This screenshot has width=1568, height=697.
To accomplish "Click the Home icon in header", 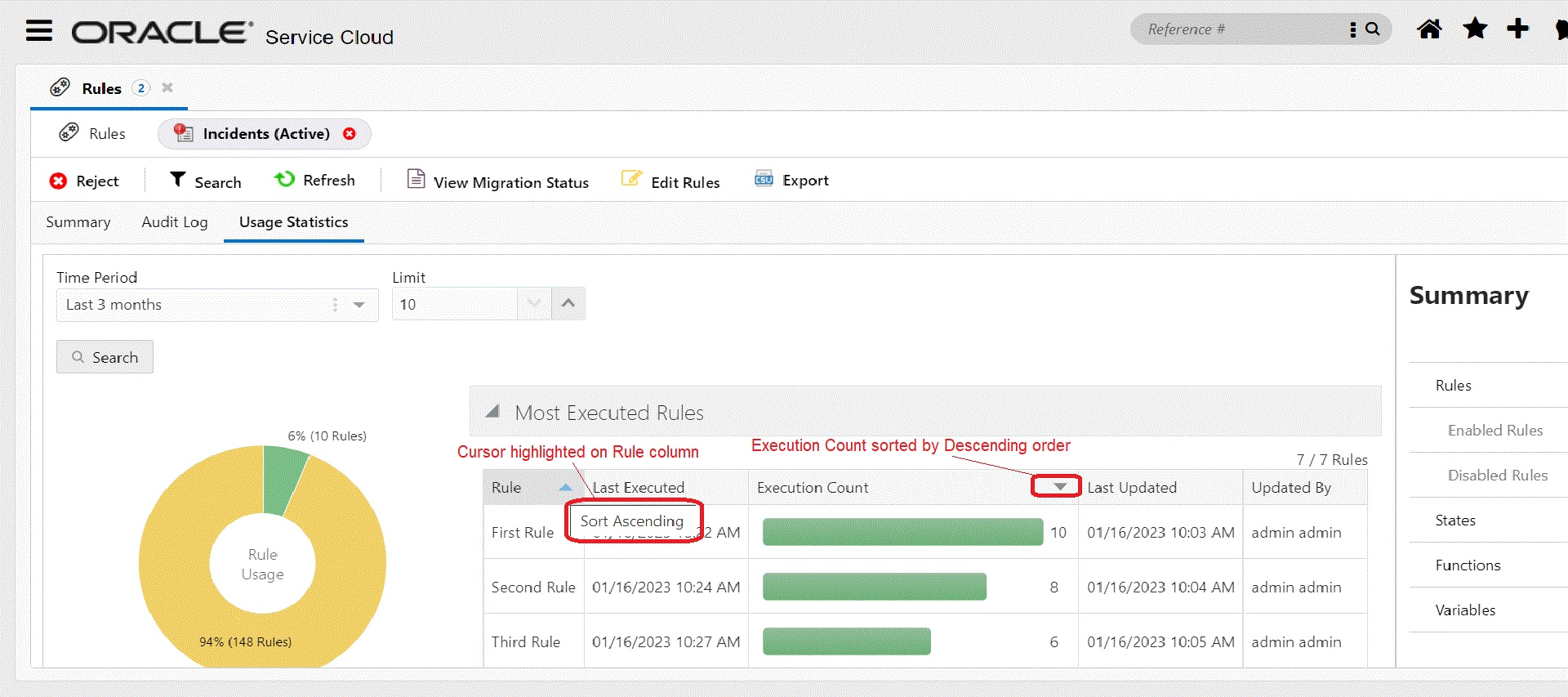I will 1429,29.
